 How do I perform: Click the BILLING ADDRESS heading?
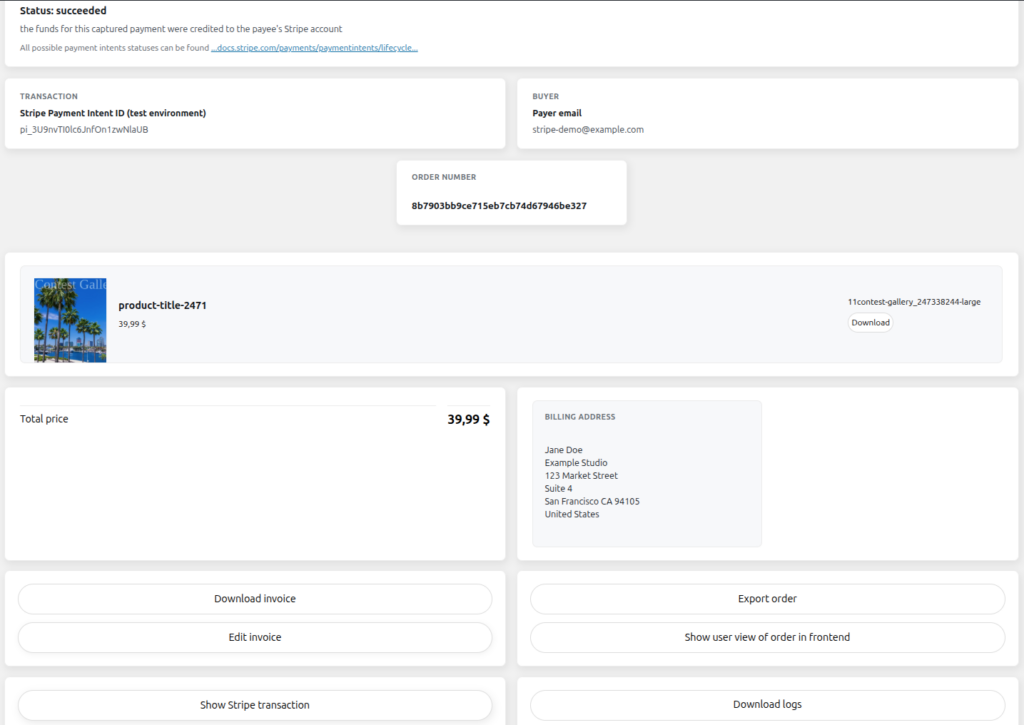(580, 417)
